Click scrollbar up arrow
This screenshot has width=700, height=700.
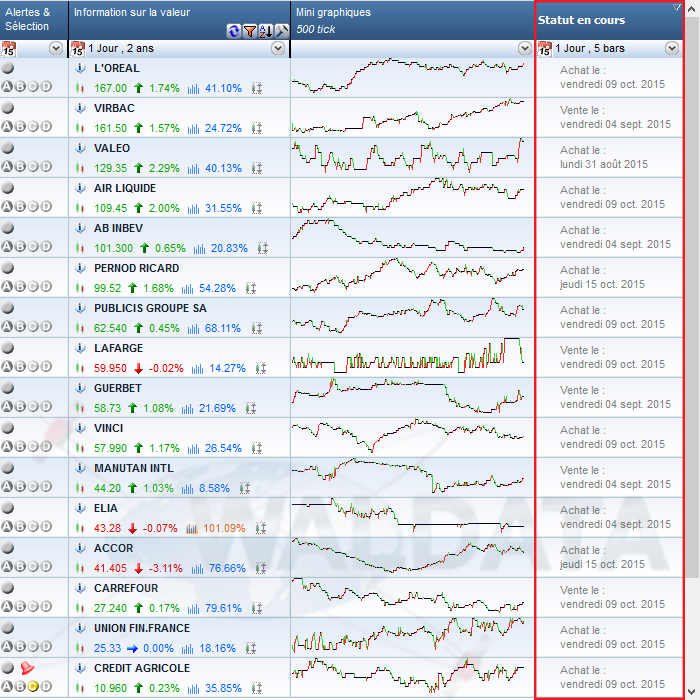(692, 8)
